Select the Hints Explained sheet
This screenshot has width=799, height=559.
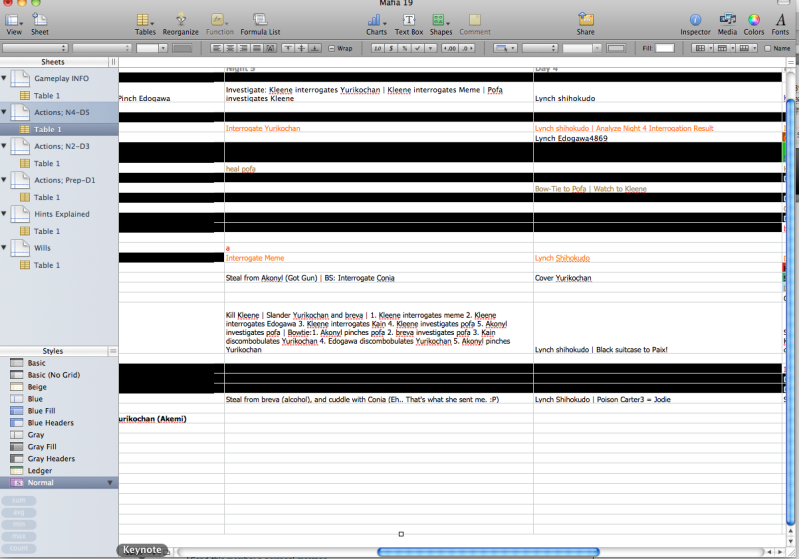pyautogui.click(x=62, y=214)
